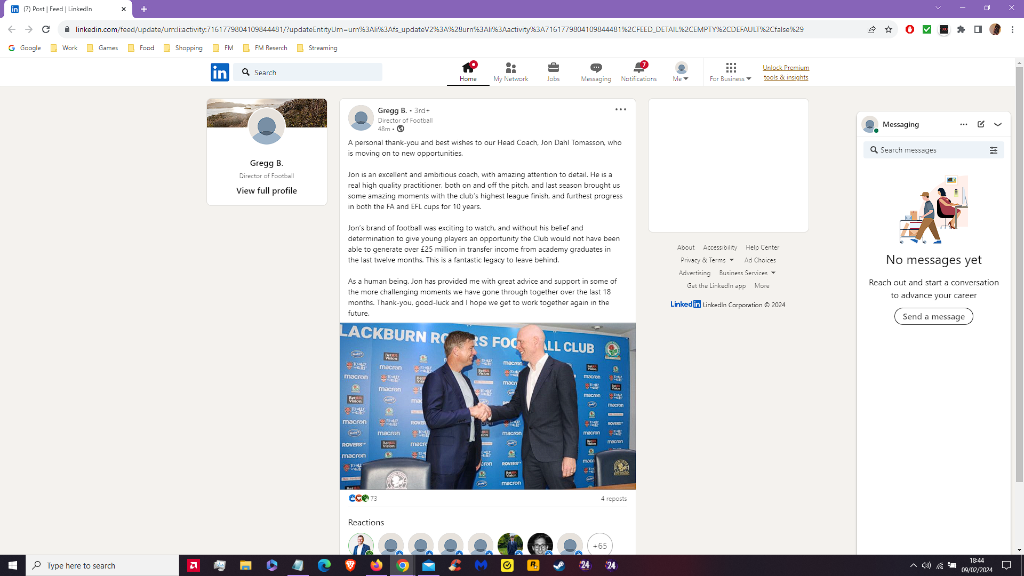Open Brave browser from taskbar
1024x576 pixels.
click(350, 566)
